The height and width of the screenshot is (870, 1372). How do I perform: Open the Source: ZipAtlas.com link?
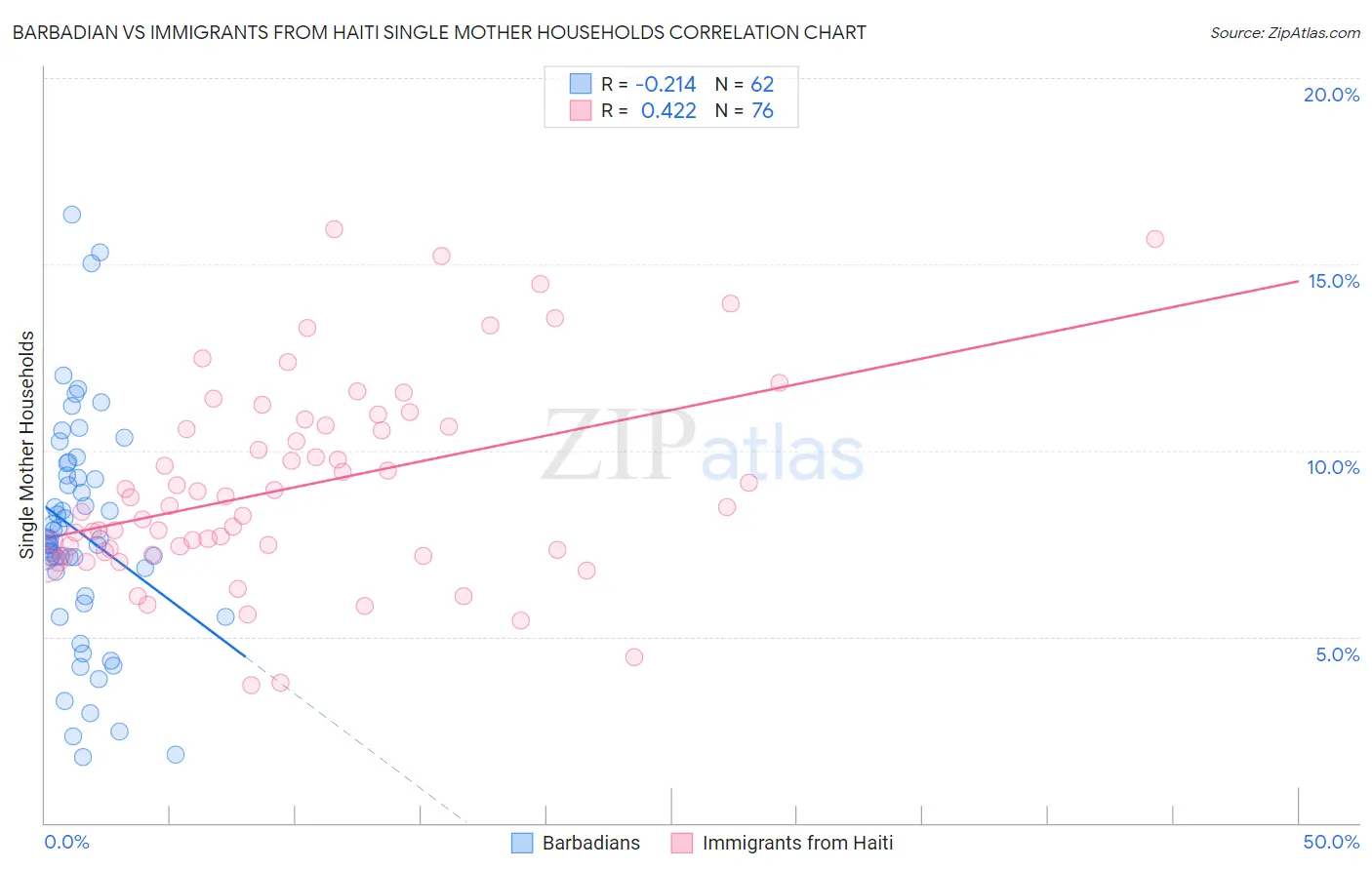pos(1285,32)
